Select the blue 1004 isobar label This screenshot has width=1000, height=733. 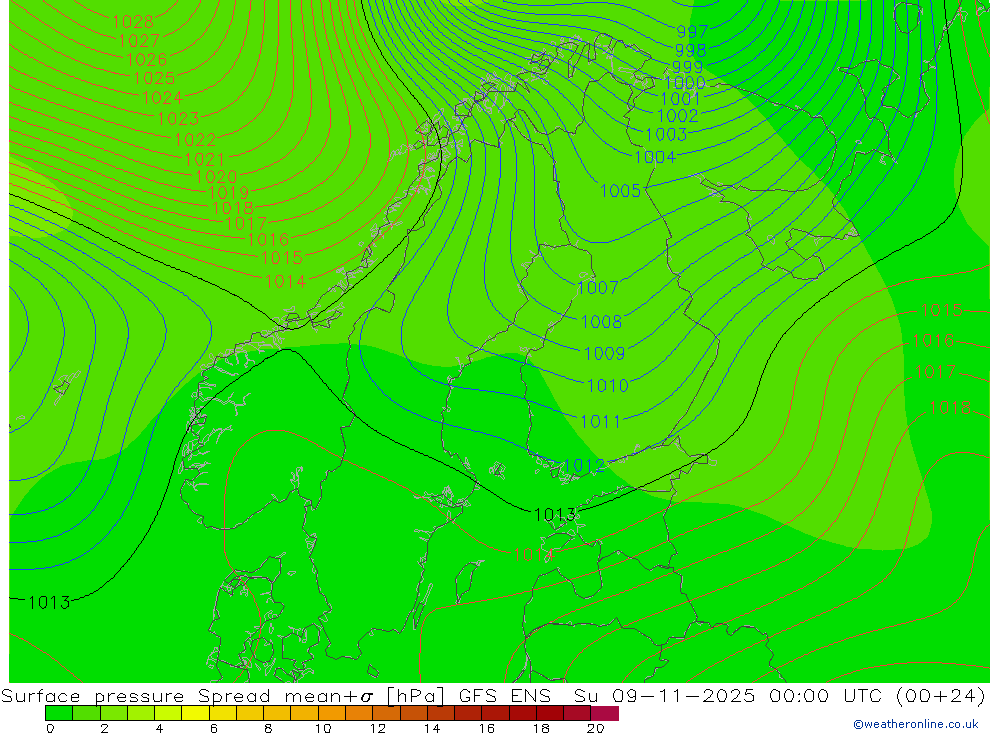655,157
